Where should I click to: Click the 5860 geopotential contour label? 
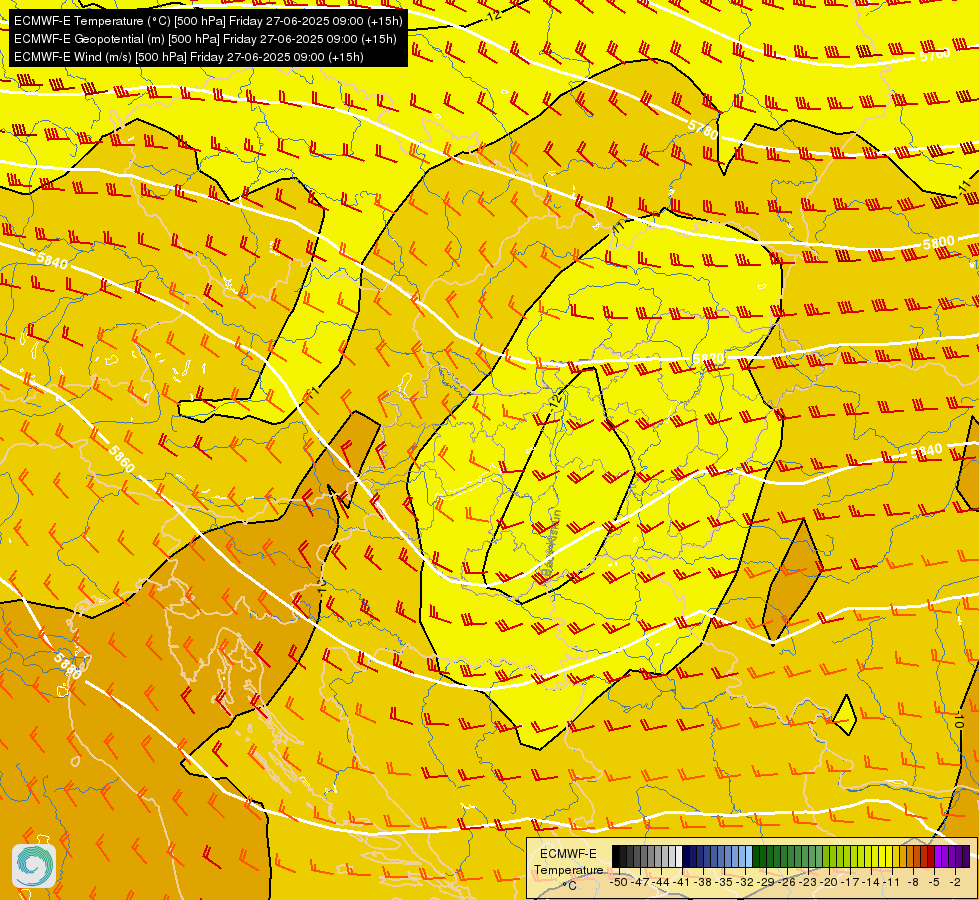[121, 458]
